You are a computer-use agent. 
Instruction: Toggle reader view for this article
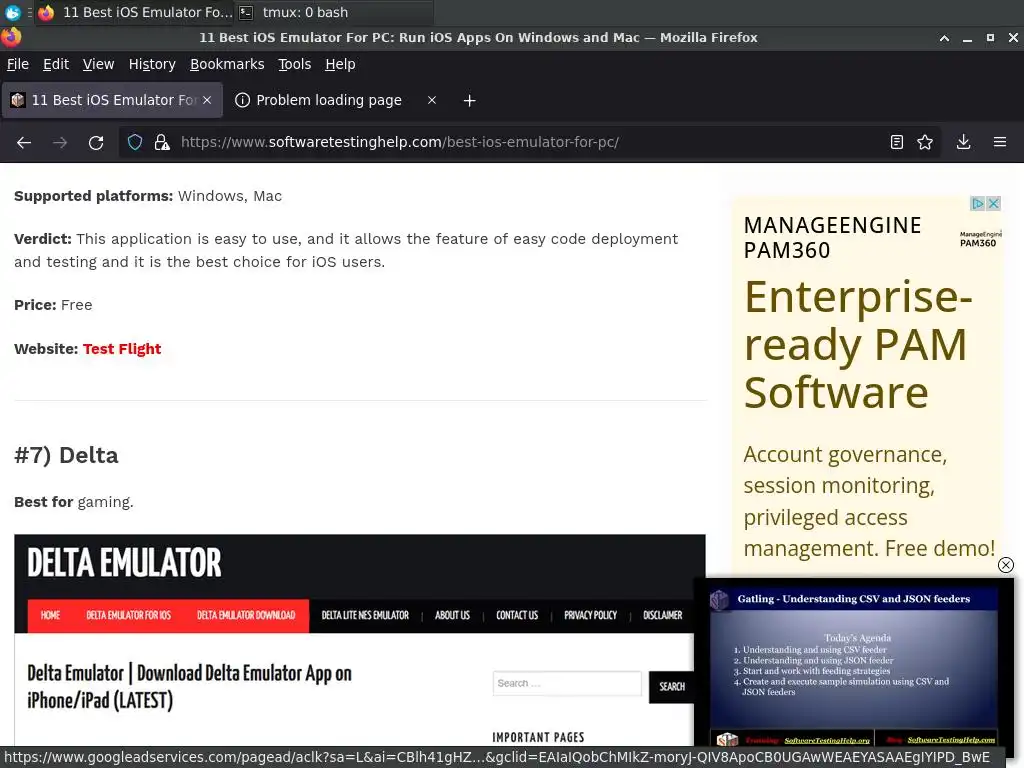click(897, 142)
